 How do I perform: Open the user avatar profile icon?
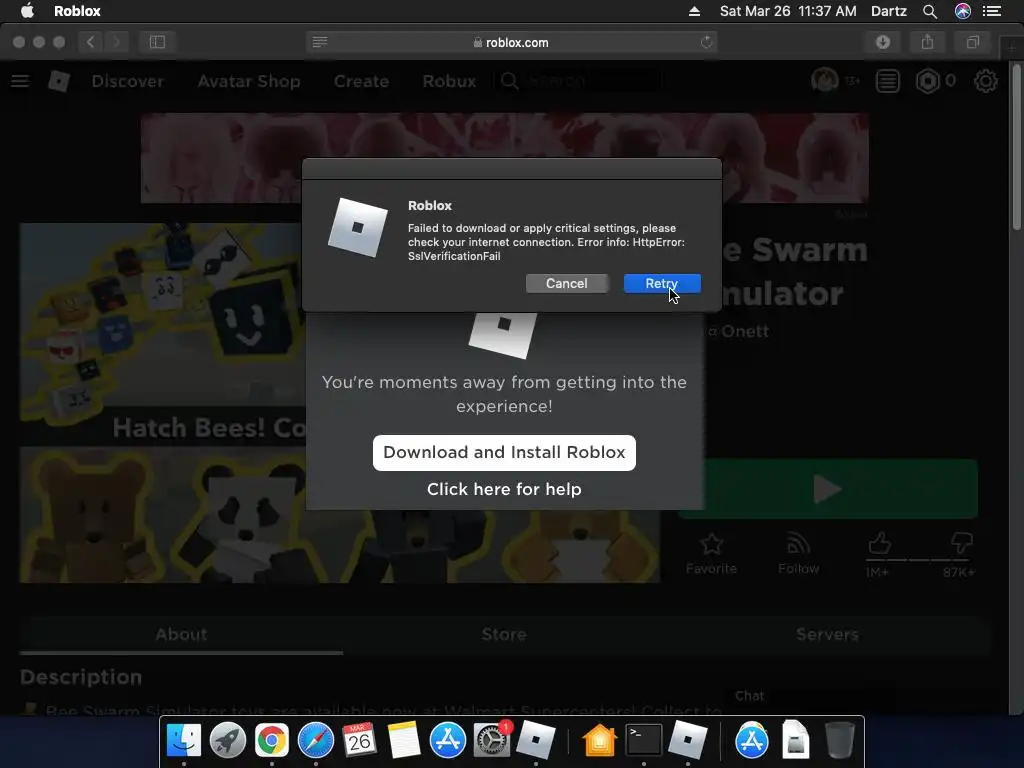824,81
